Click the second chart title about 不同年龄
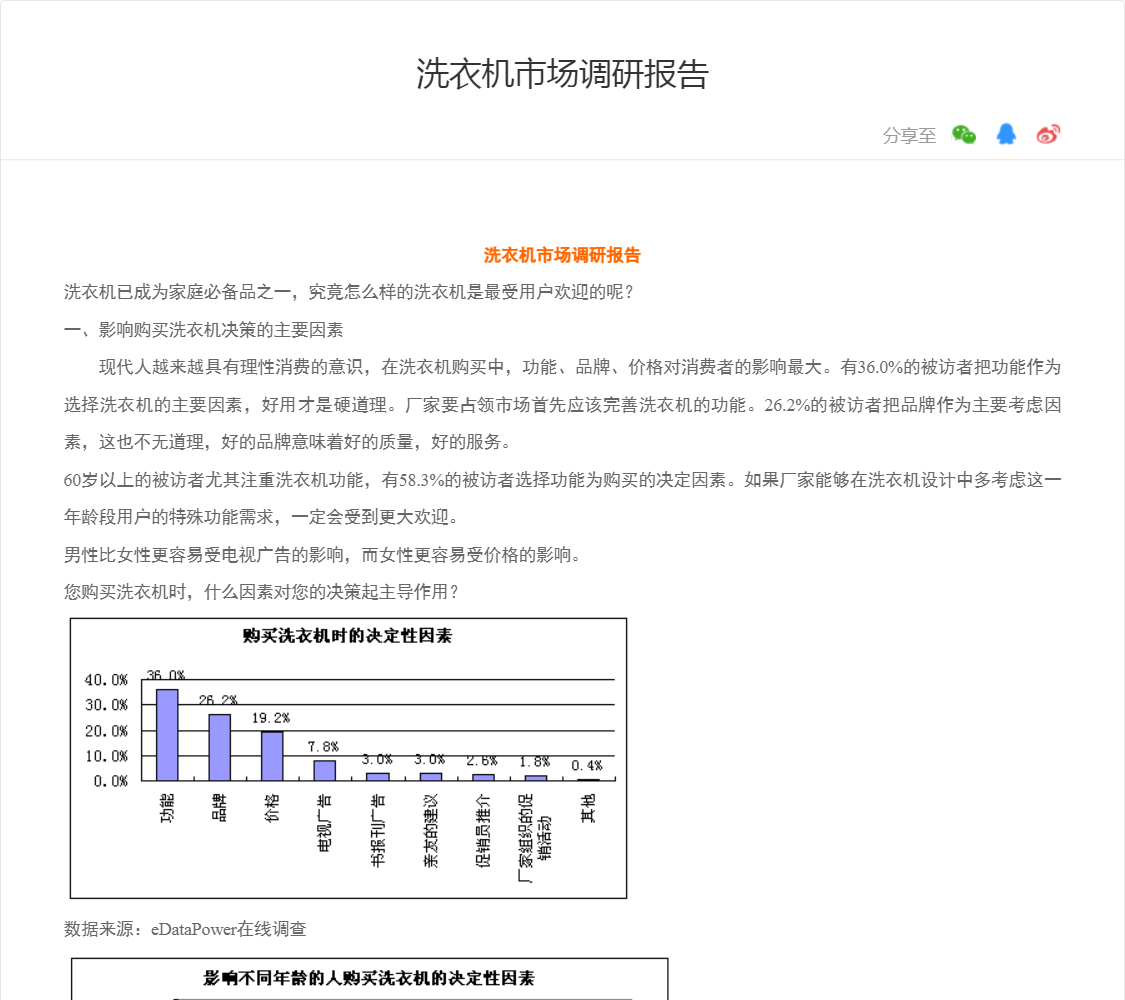The height and width of the screenshot is (1000, 1125). (369, 978)
